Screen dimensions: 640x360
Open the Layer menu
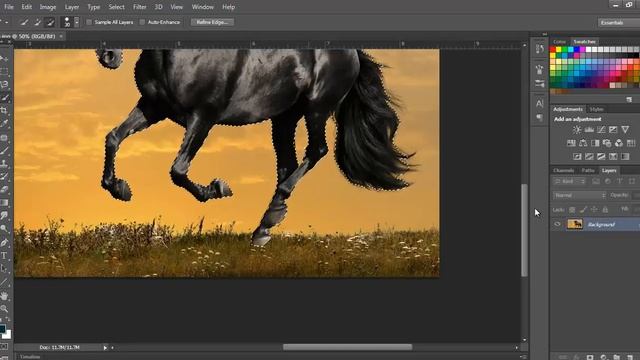pos(72,7)
